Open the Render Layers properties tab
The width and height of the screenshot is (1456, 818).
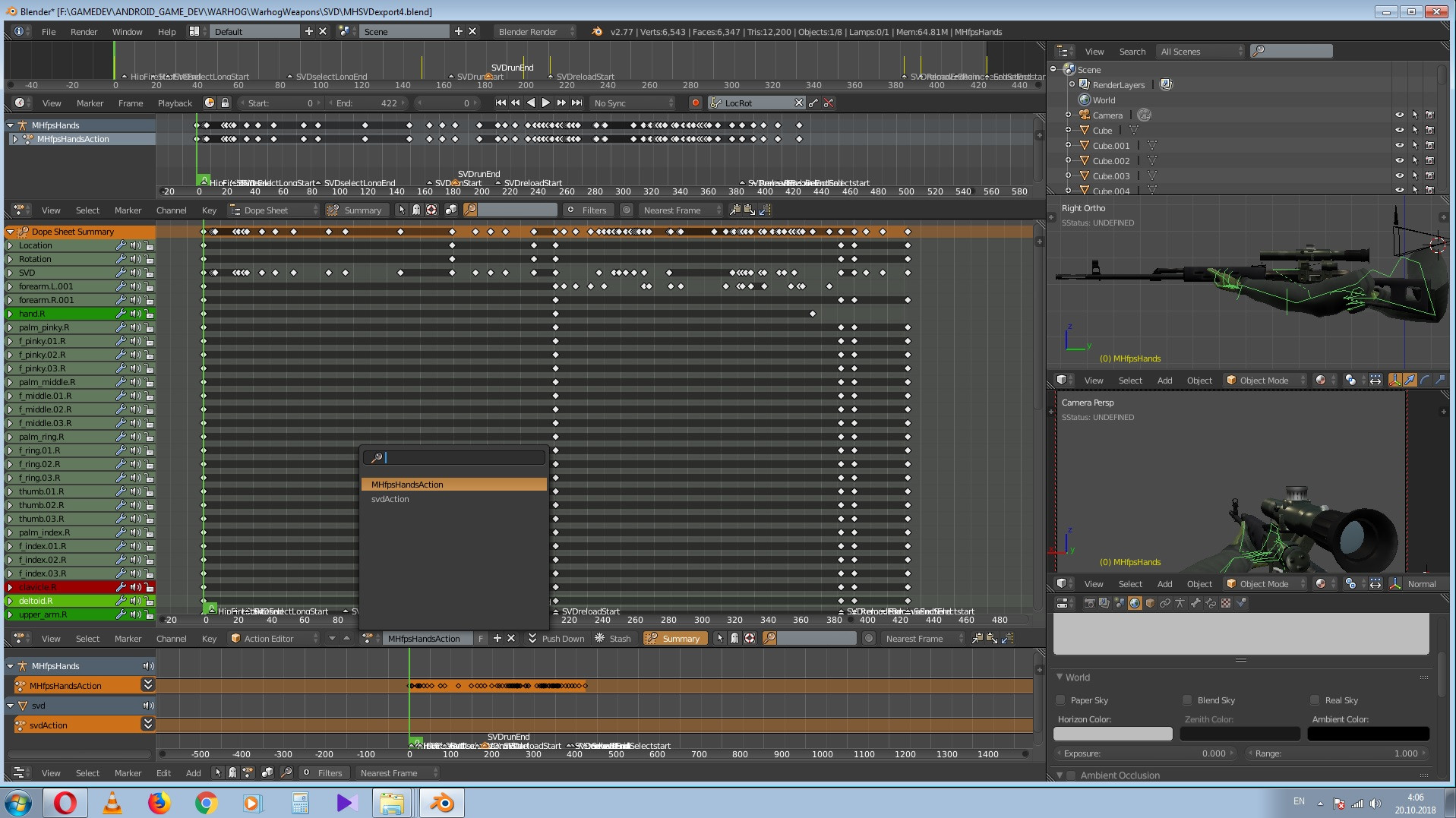[1104, 603]
